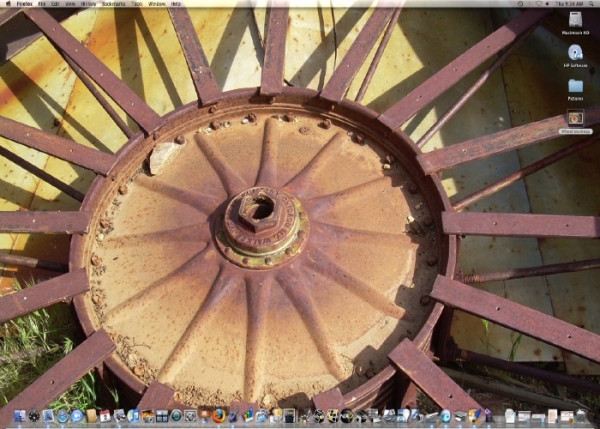The height and width of the screenshot is (429, 600).
Task: Open iCal calendar from the dock
Action: click(x=105, y=416)
